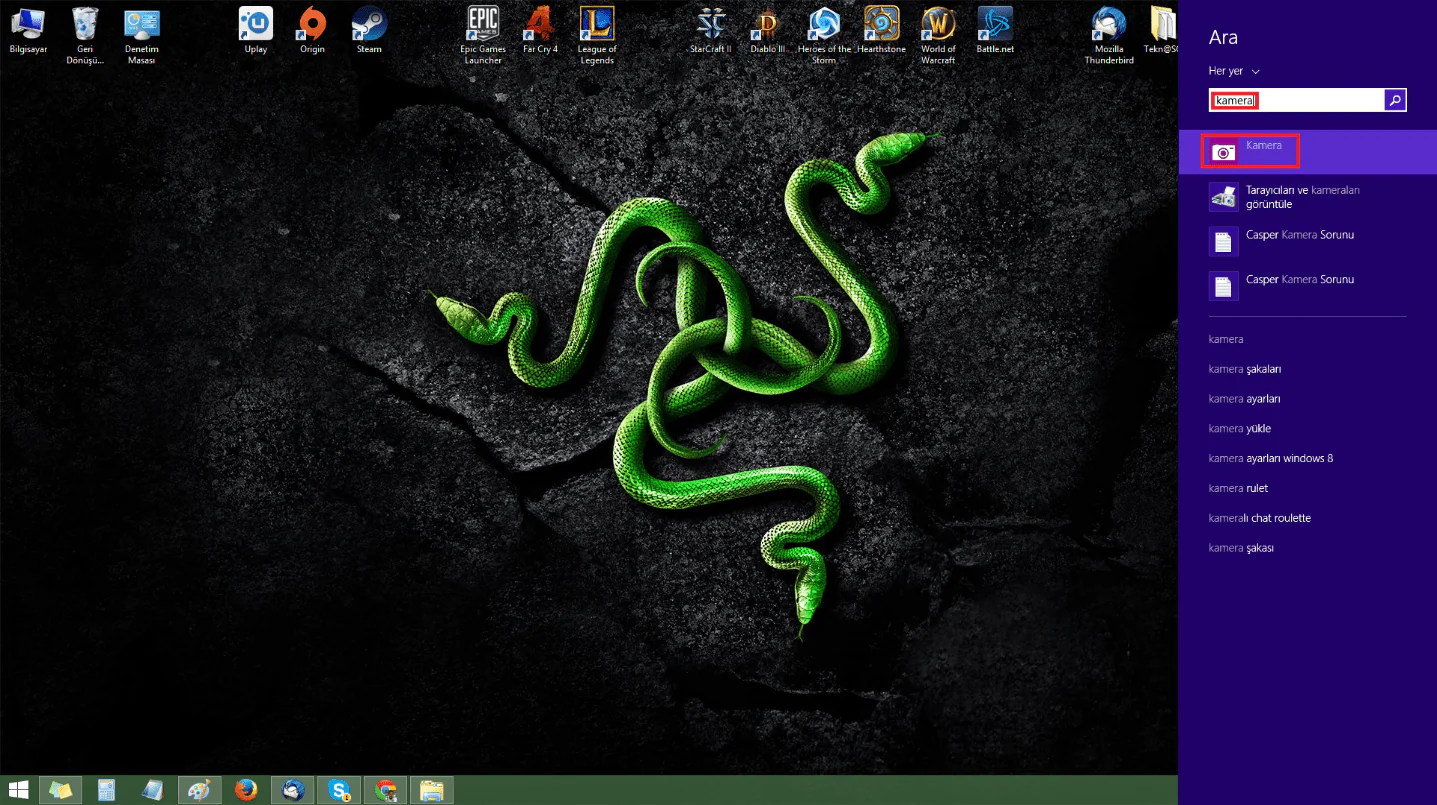The width and height of the screenshot is (1437, 805).
Task: Launch Hearthstone from the desktop
Action: [x=881, y=30]
